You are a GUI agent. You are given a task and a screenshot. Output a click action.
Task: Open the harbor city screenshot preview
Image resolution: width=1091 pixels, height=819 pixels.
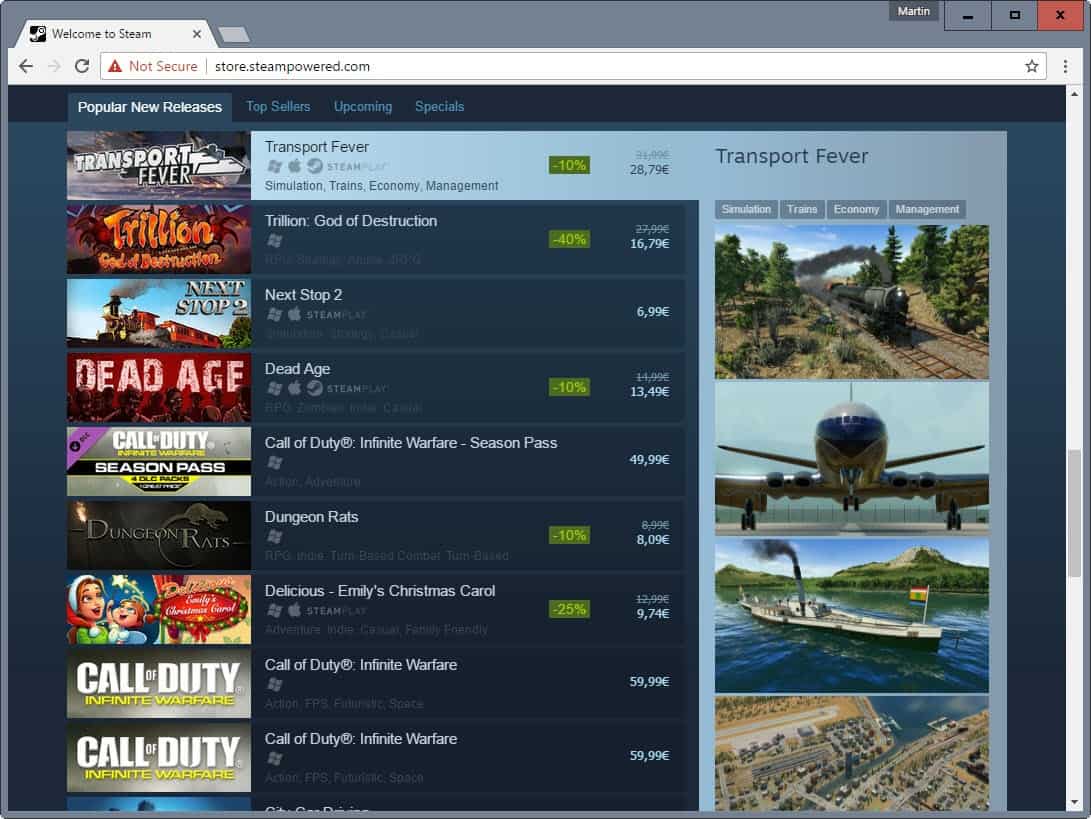click(852, 753)
